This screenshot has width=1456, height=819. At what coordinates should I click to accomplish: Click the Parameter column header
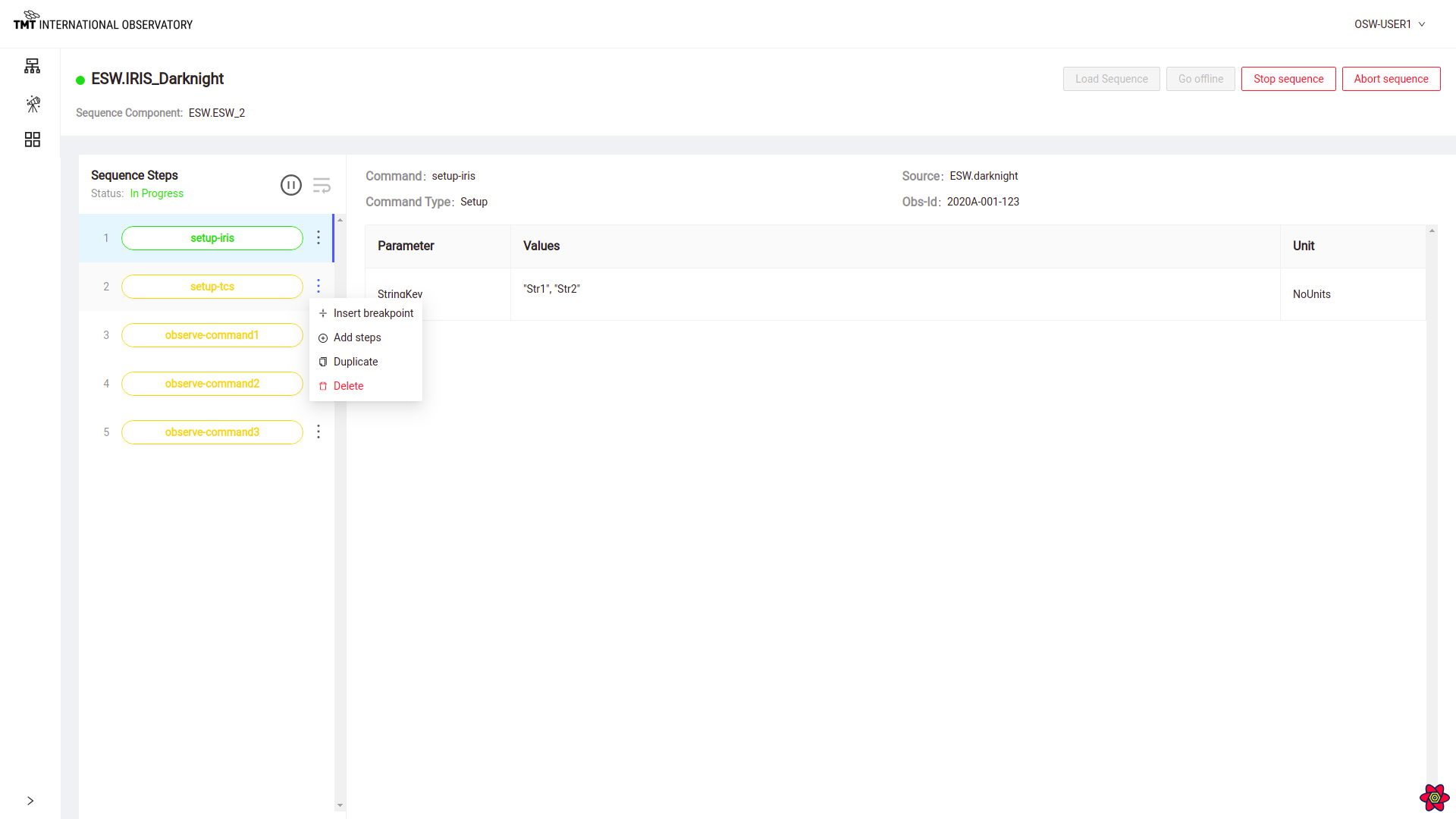pos(438,246)
